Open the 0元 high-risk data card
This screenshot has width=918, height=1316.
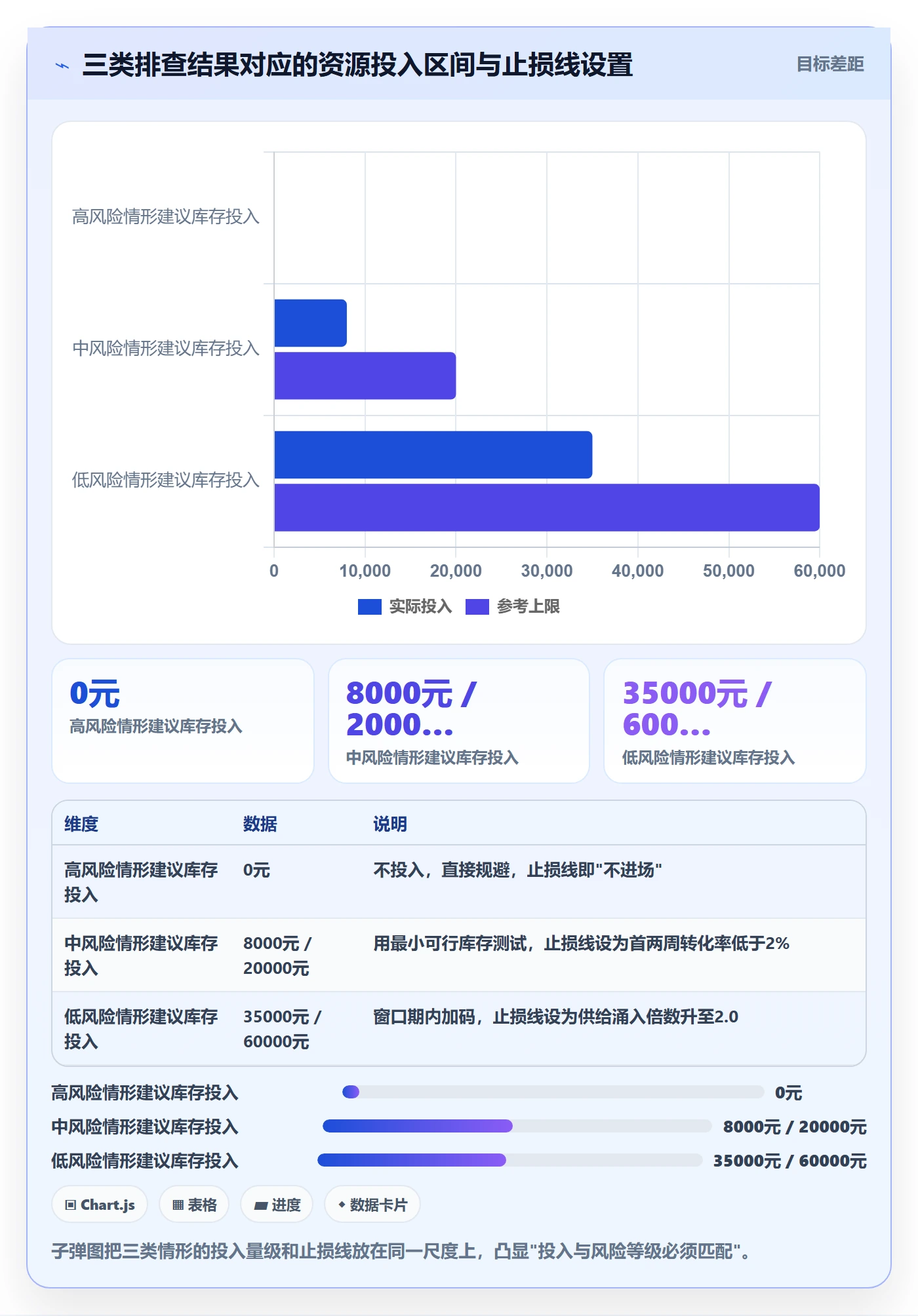pos(183,721)
